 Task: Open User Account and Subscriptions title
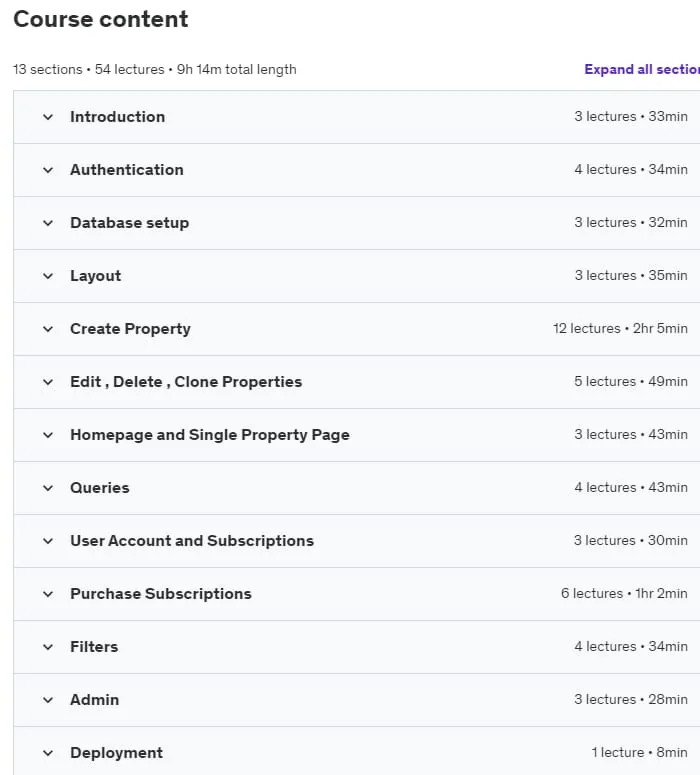click(x=192, y=541)
